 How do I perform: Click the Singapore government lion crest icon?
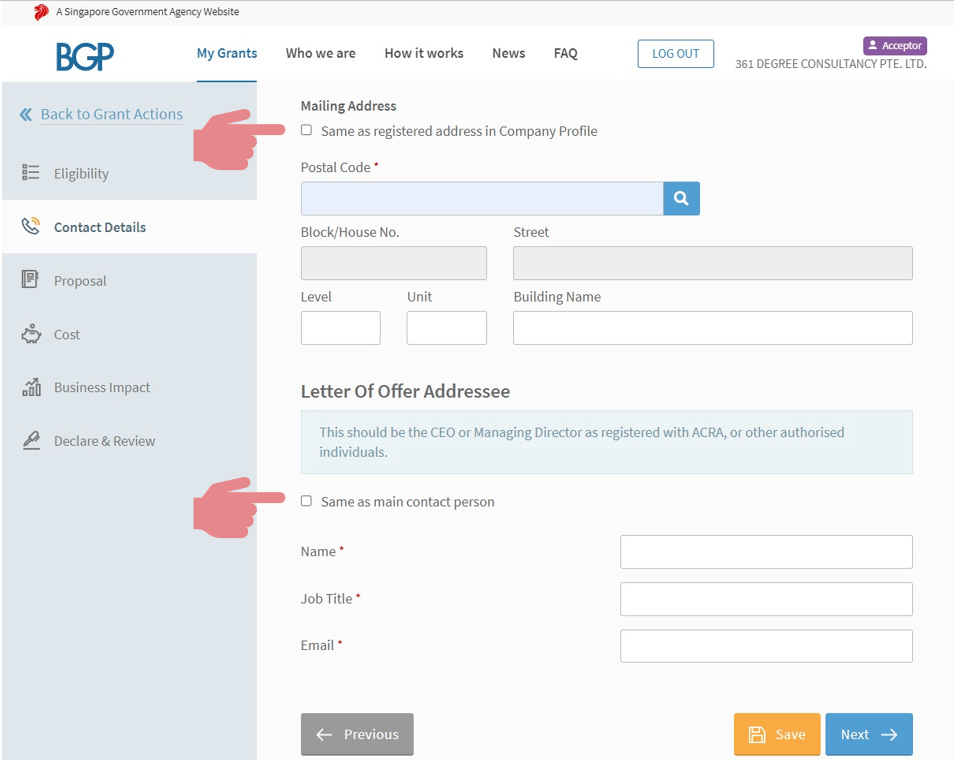click(41, 12)
